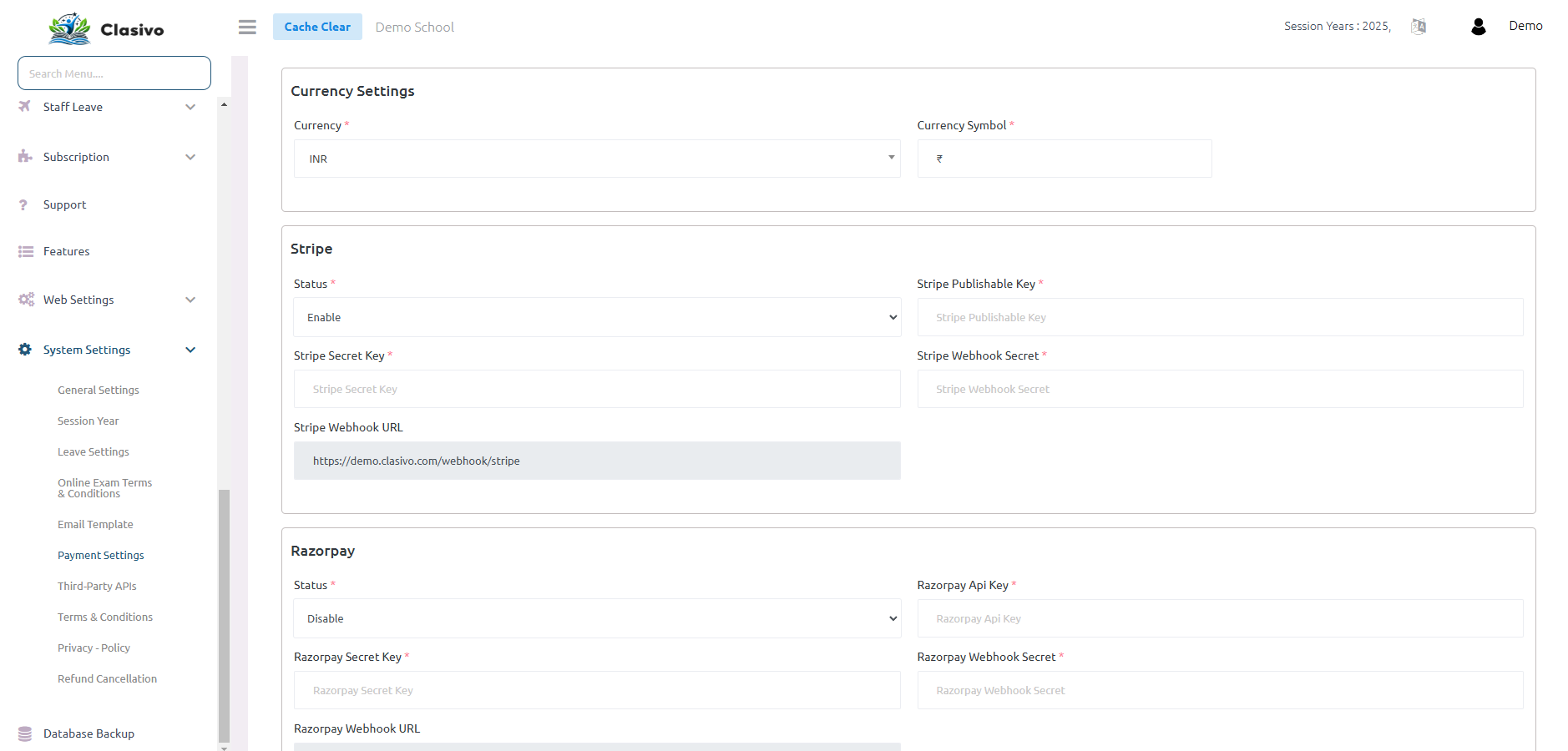Click the sidebar scrollbar thumb
Viewport: 1568px width, 751px height.
224,616
